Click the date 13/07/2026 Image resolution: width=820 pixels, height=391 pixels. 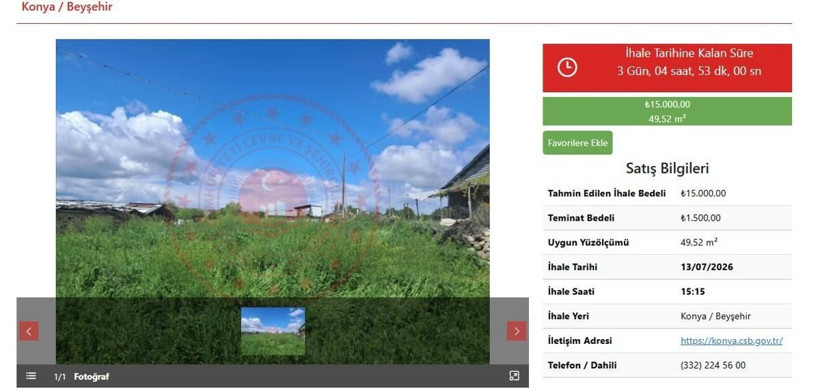click(707, 267)
